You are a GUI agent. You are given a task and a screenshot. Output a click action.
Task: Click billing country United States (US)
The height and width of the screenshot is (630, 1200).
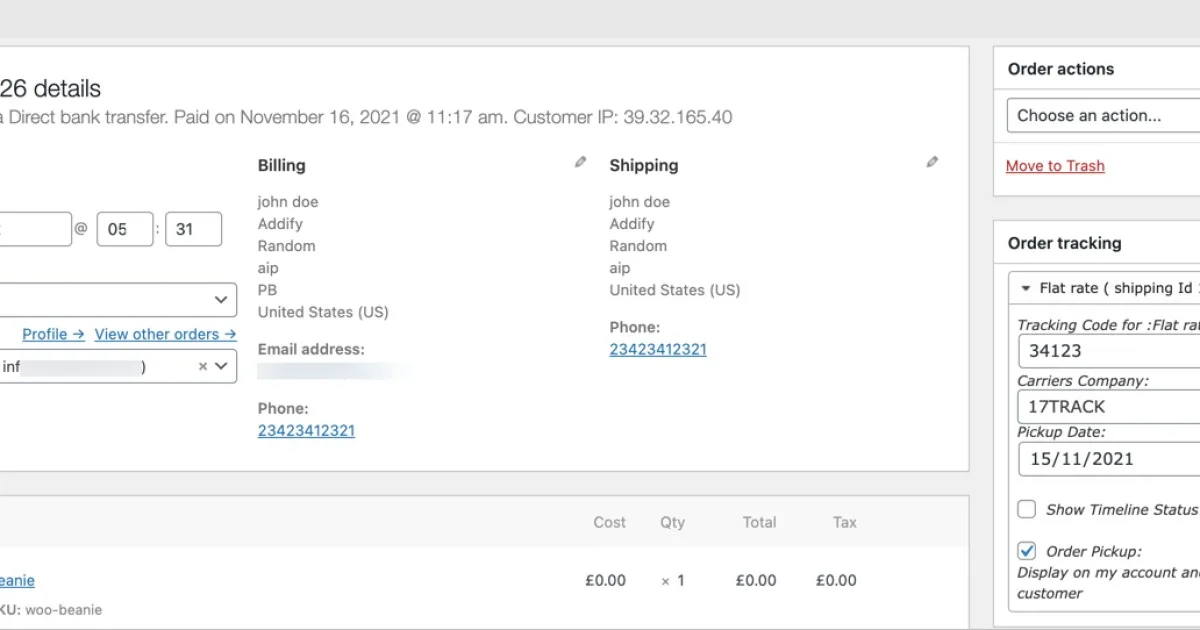[x=323, y=312]
